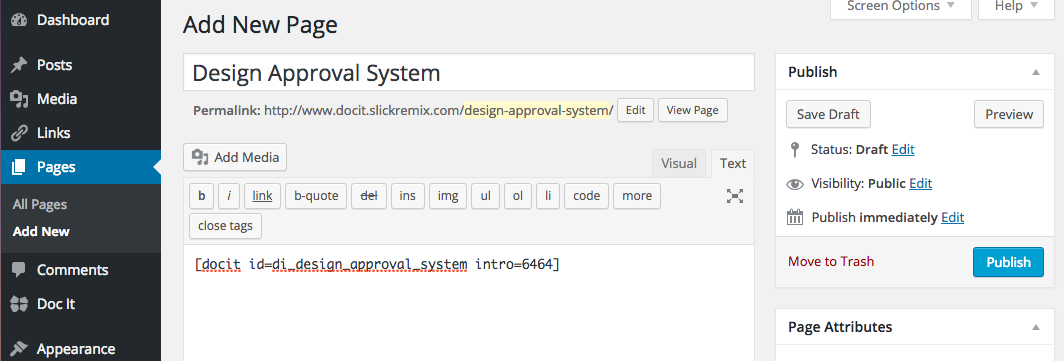Click the Add Media button
The width and height of the screenshot is (1064, 361).
click(235, 157)
